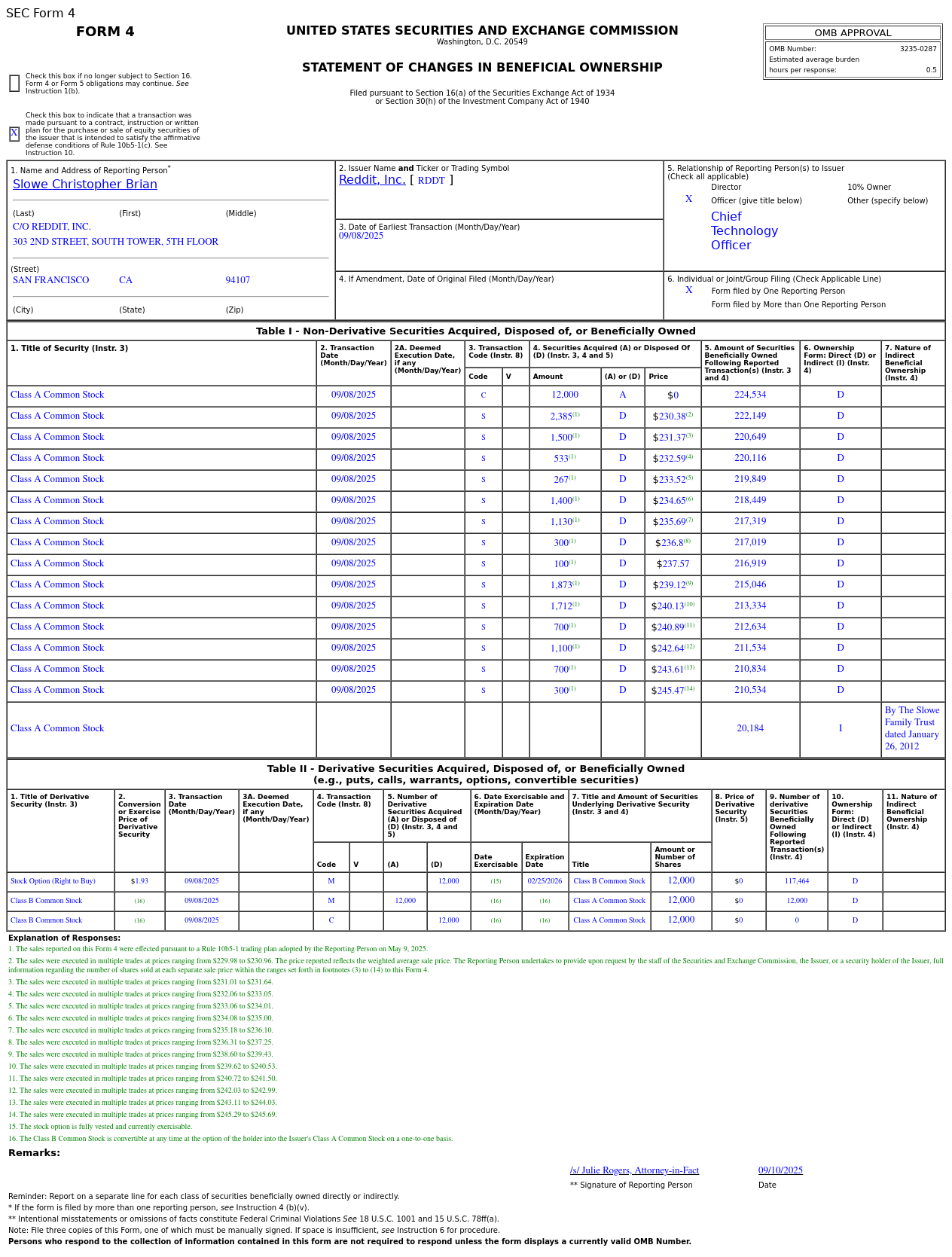Click the sale amount '1,500'
This screenshot has height=1257, width=952.
tap(561, 438)
